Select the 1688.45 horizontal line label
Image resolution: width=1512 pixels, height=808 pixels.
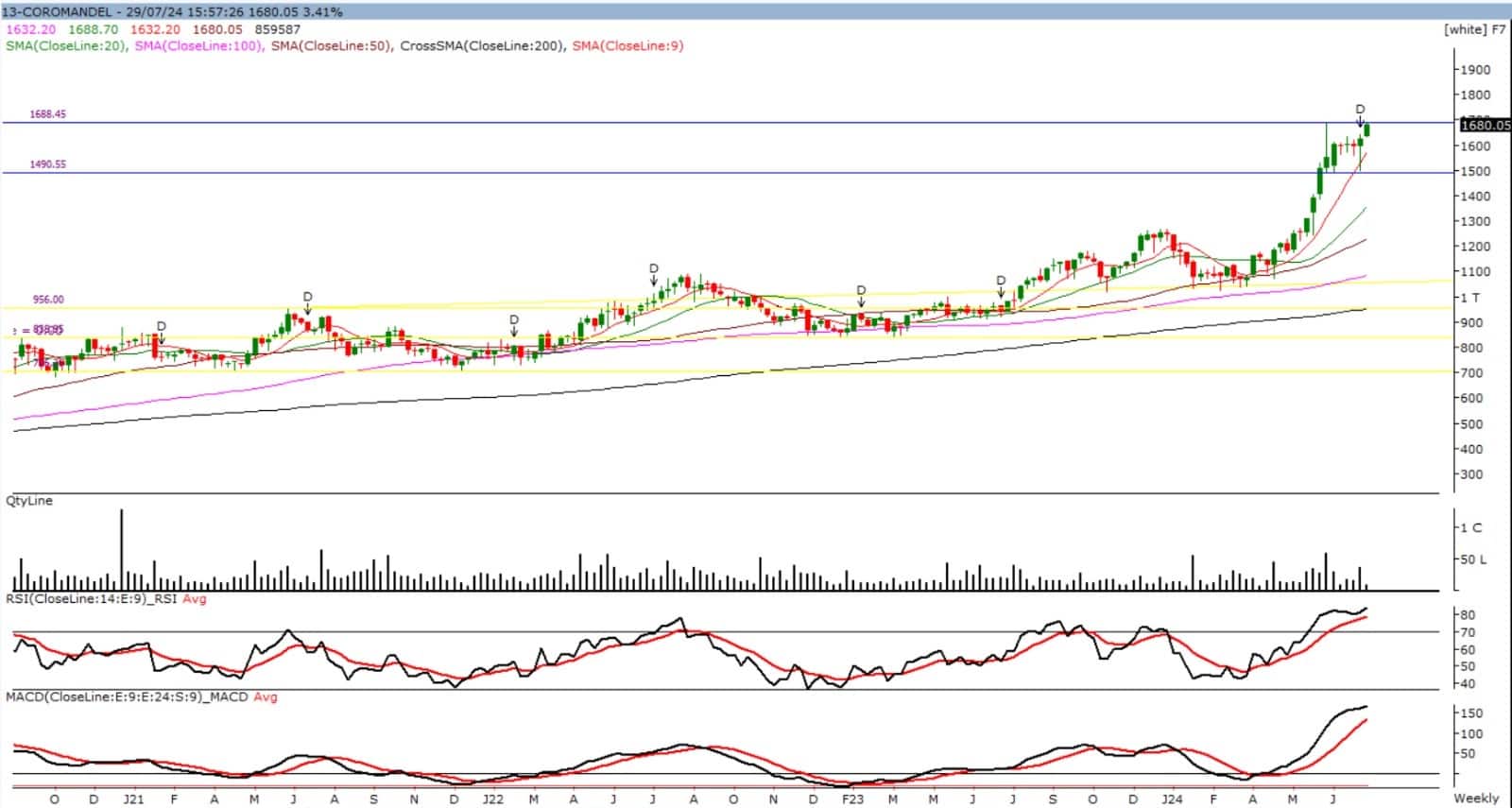click(47, 114)
